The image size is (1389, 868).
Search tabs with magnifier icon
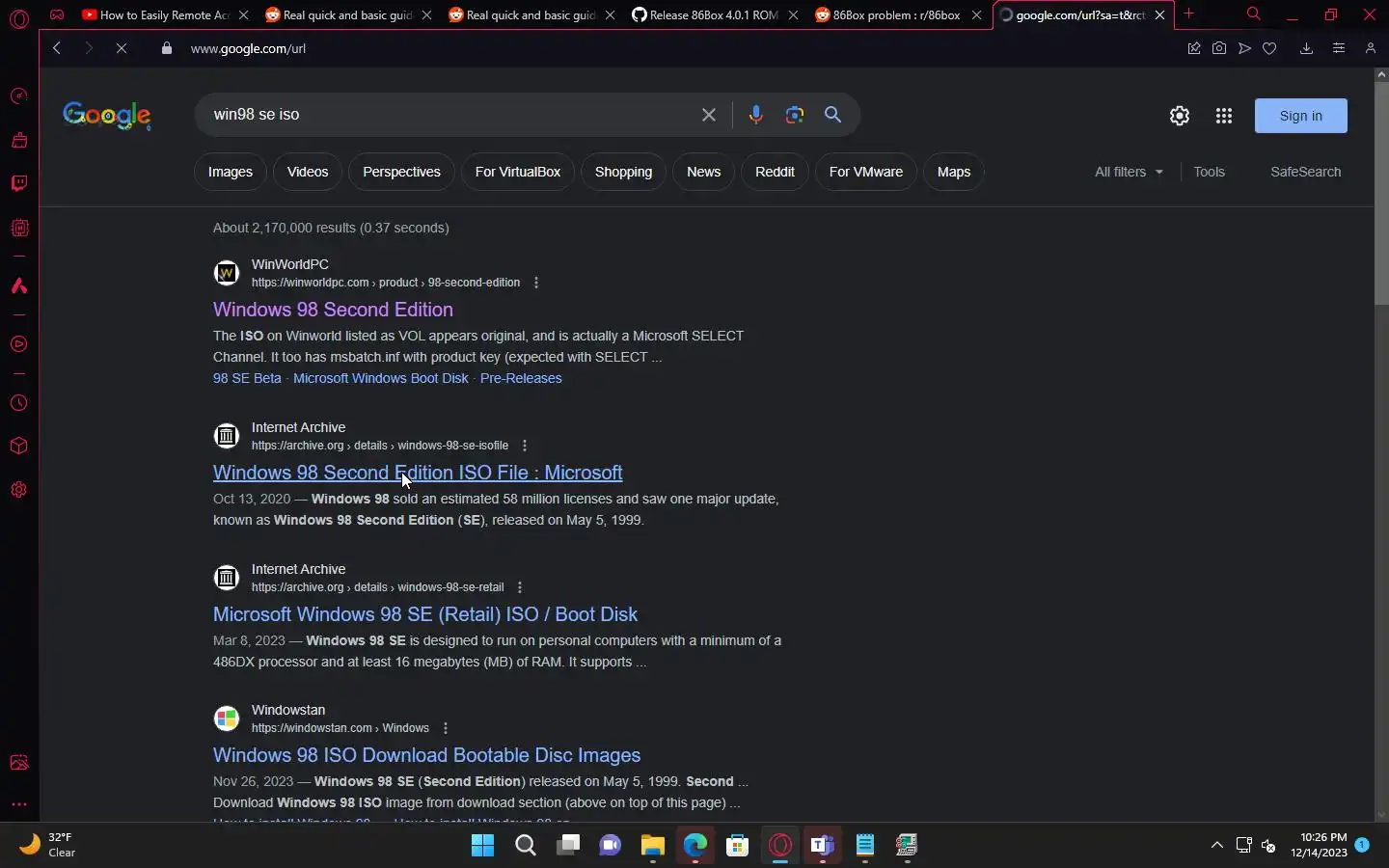(x=1253, y=14)
